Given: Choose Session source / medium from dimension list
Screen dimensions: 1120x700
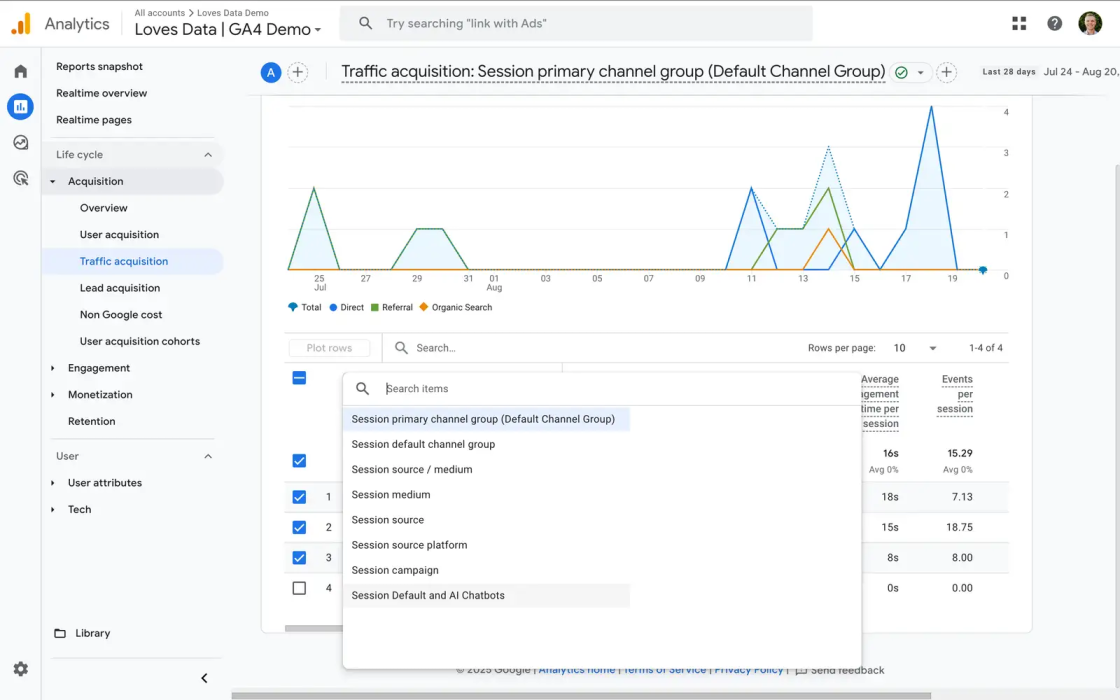Looking at the screenshot, I should pos(412,469).
